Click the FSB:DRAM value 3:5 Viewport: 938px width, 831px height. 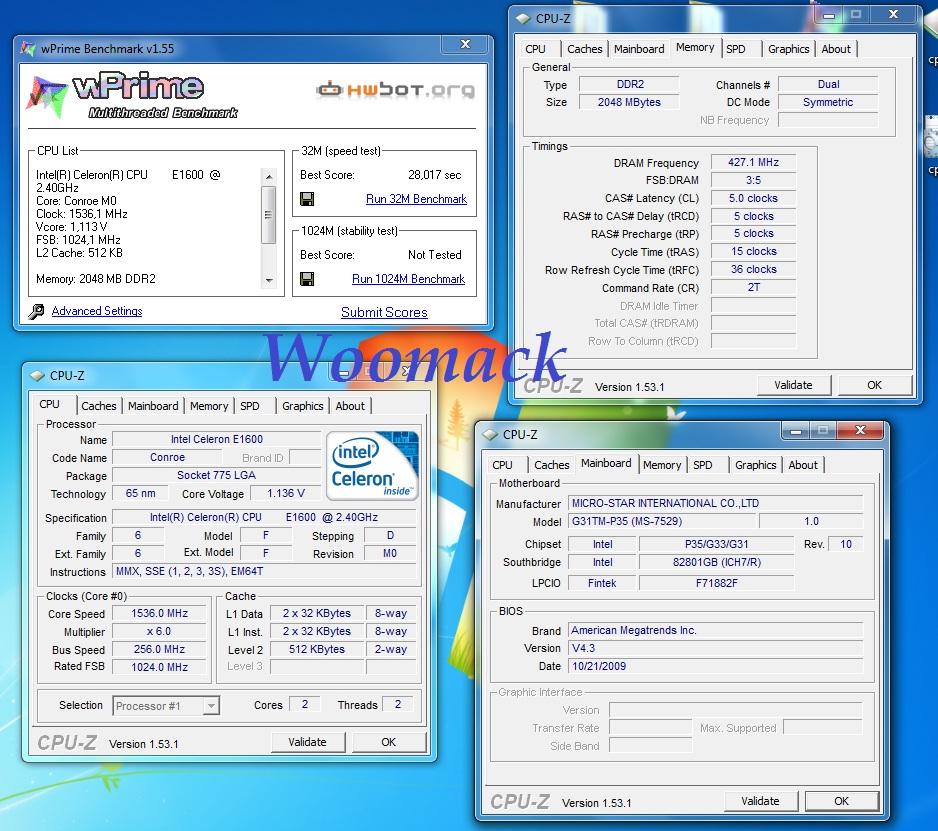[x=753, y=180]
